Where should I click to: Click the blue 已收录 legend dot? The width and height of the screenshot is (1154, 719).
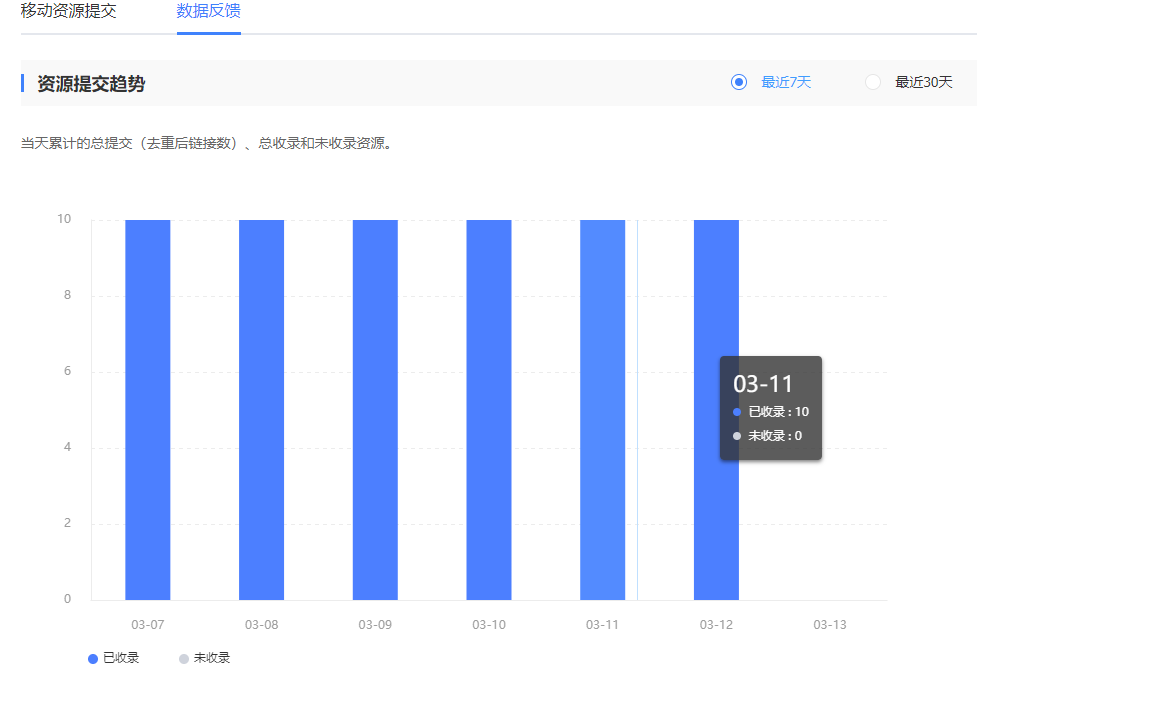pos(92,657)
